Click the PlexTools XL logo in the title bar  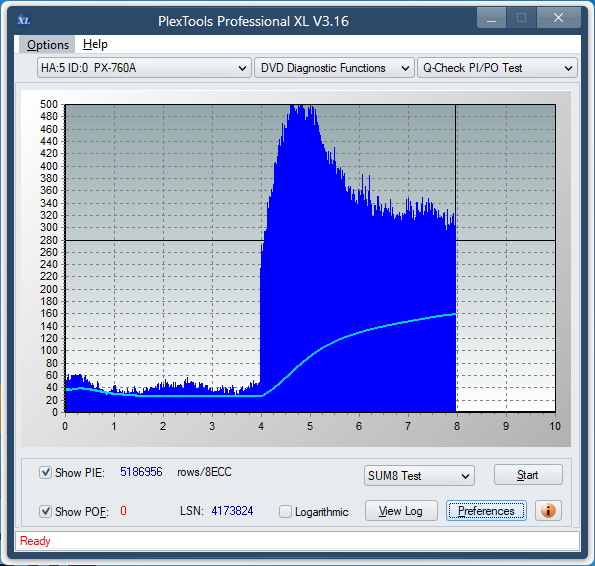(x=24, y=20)
